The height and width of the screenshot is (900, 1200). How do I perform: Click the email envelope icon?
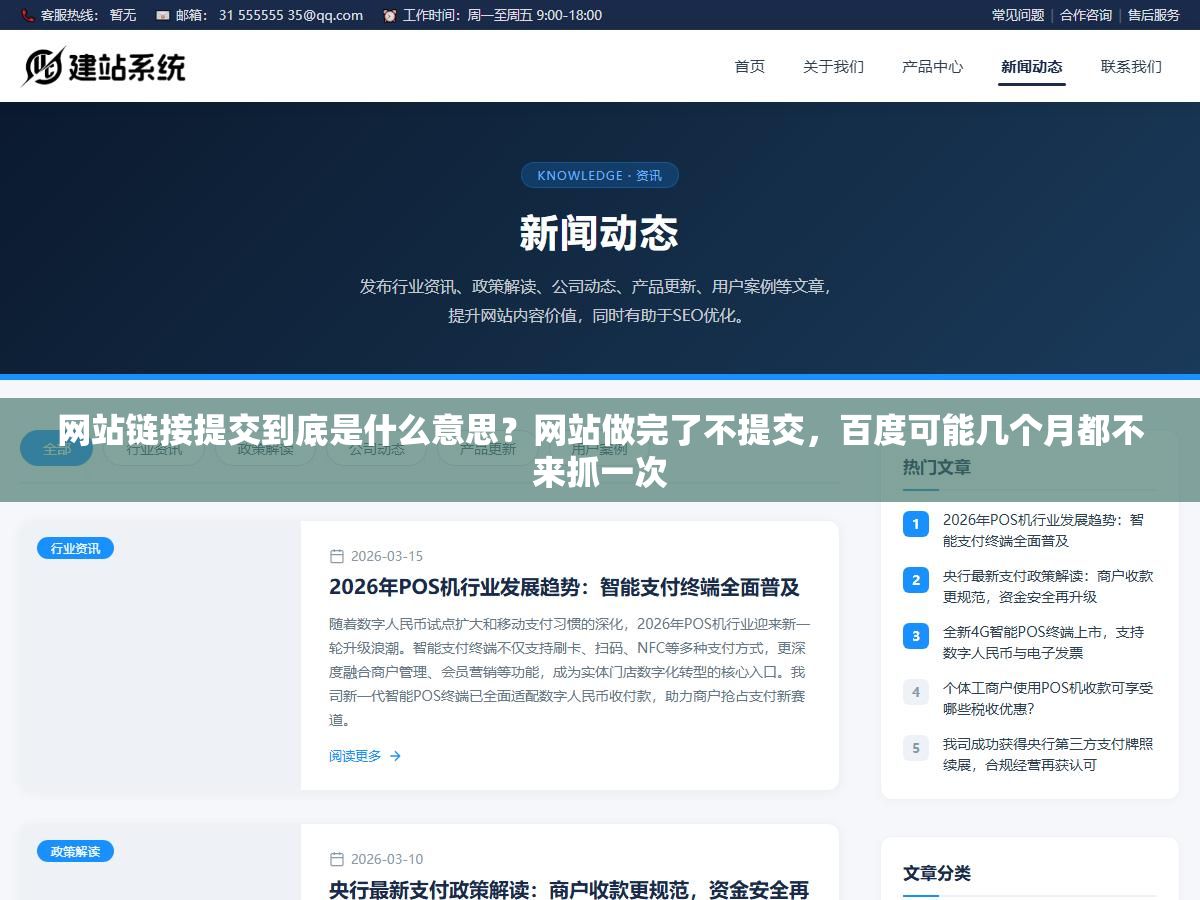pos(162,15)
